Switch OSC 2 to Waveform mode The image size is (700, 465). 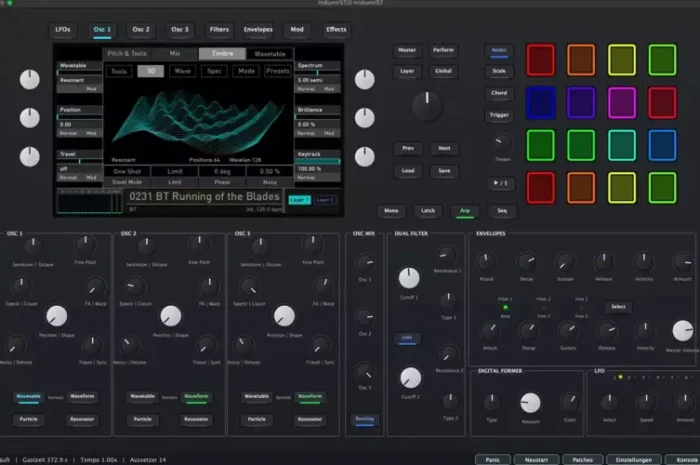click(x=196, y=396)
